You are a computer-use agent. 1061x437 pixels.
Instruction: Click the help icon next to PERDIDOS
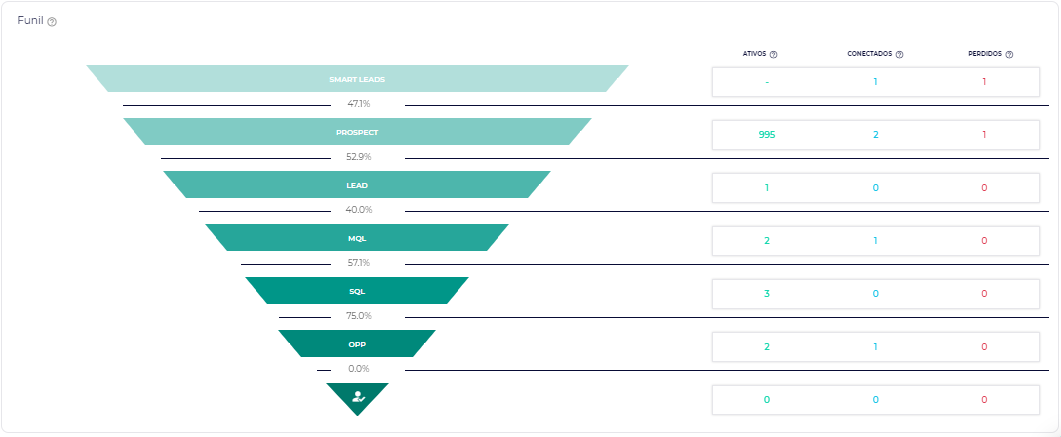(x=1010, y=55)
